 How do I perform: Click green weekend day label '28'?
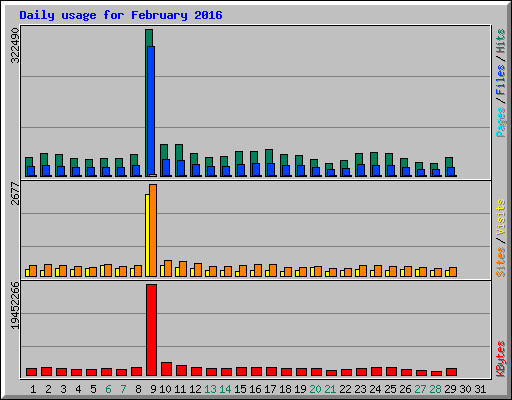click(435, 389)
